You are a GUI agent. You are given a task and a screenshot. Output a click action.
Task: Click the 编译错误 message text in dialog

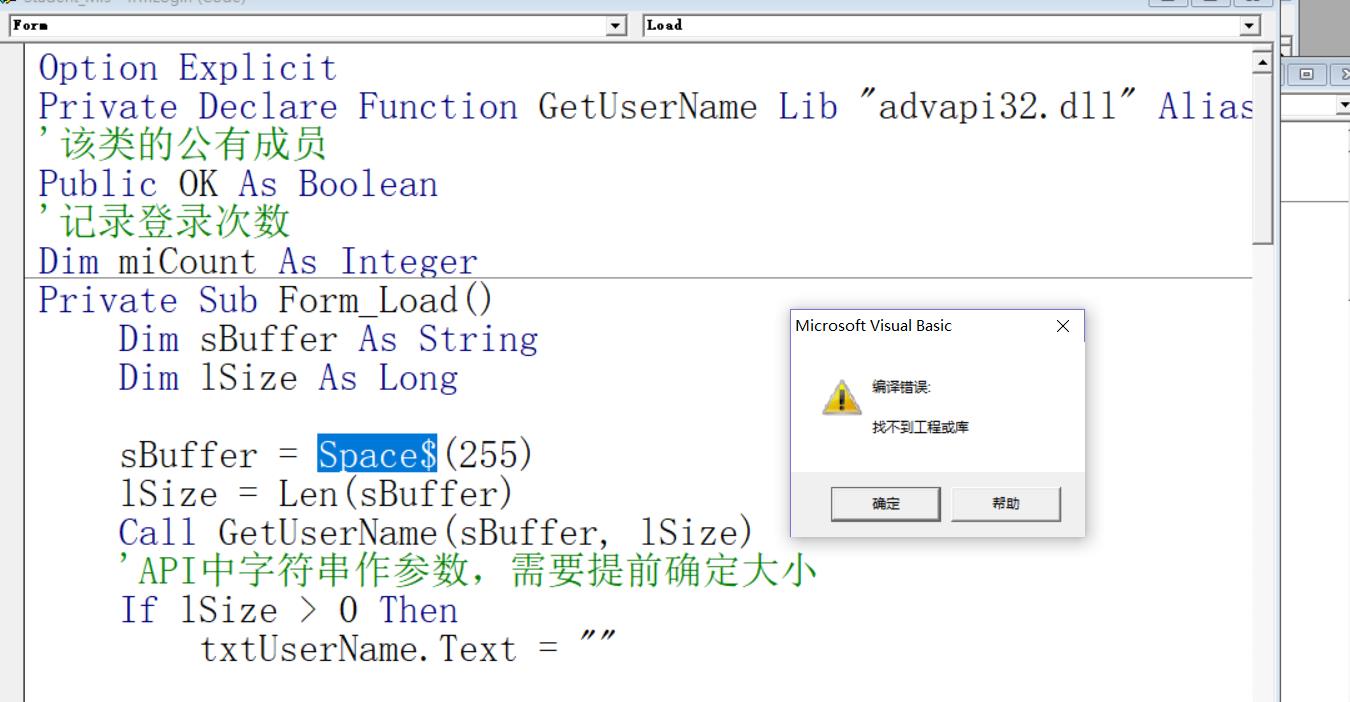pyautogui.click(x=901, y=387)
